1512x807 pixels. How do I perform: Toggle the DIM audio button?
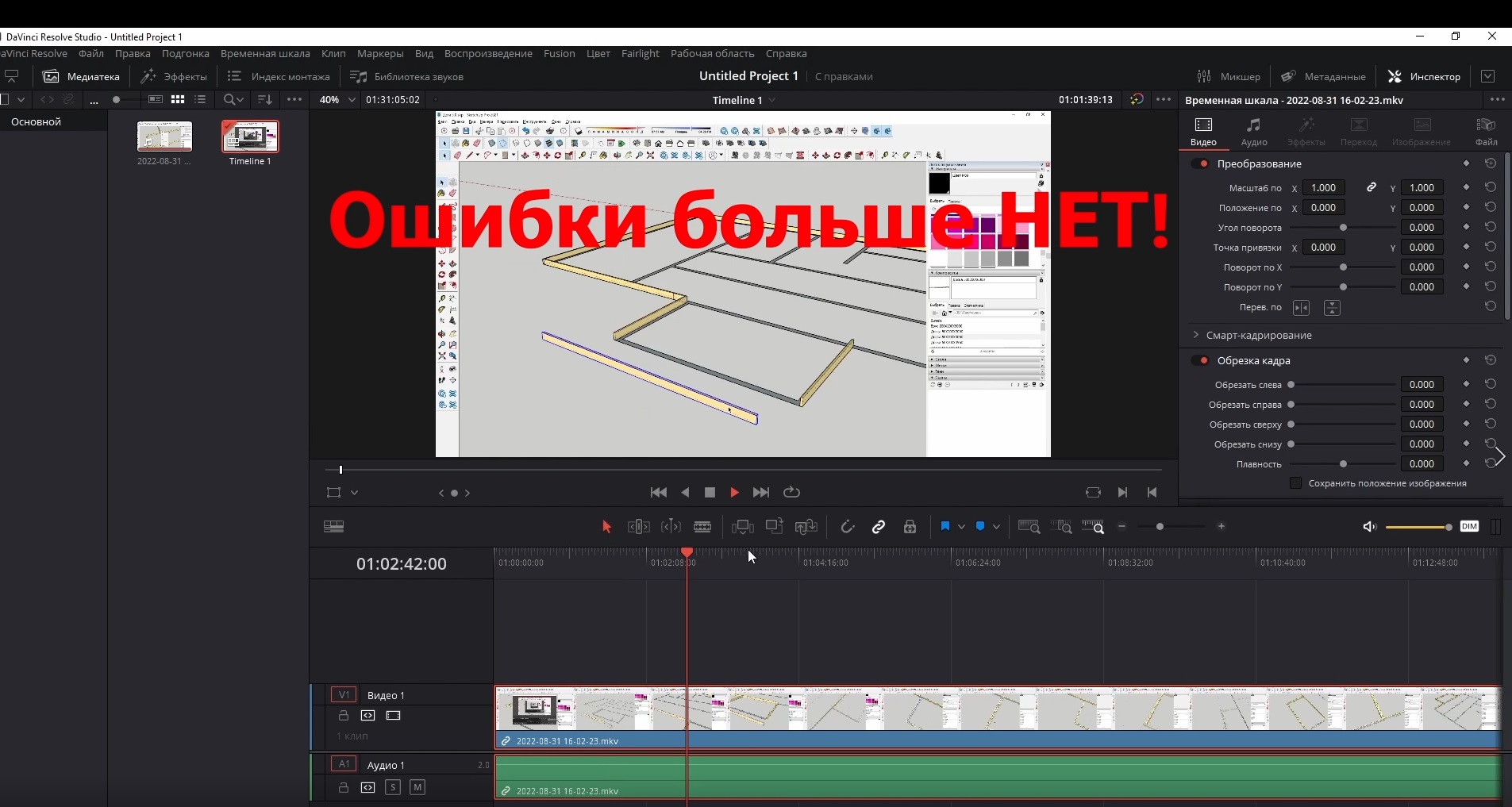(x=1470, y=526)
